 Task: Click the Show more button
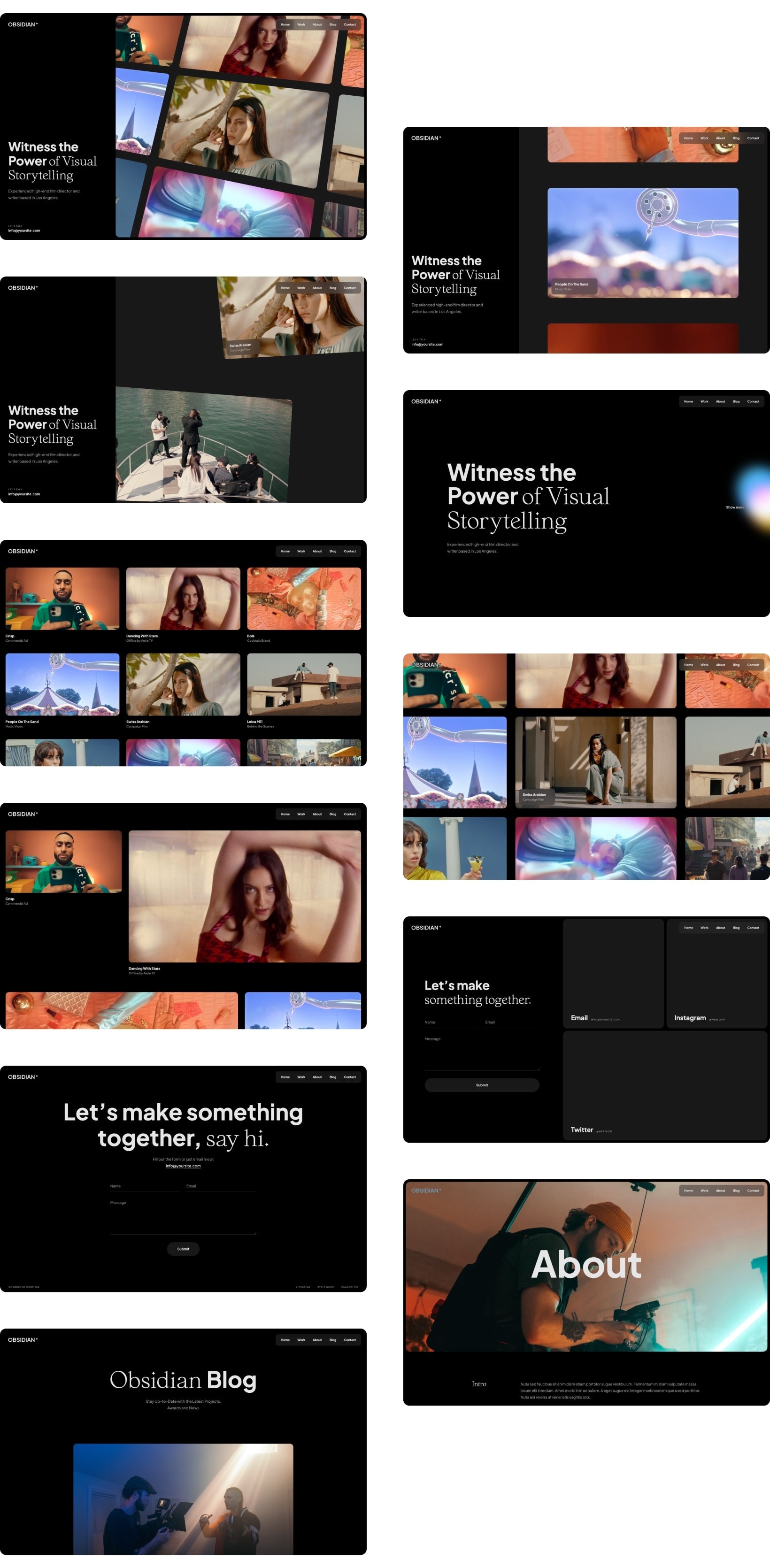734,507
